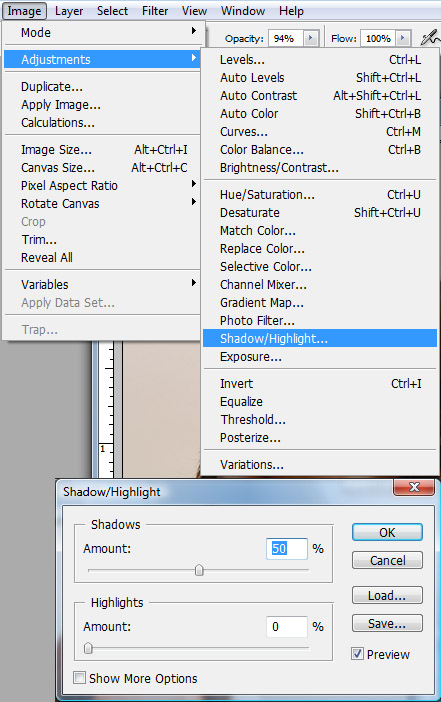
Task: Click the Highlights Amount input field
Action: tap(287, 627)
